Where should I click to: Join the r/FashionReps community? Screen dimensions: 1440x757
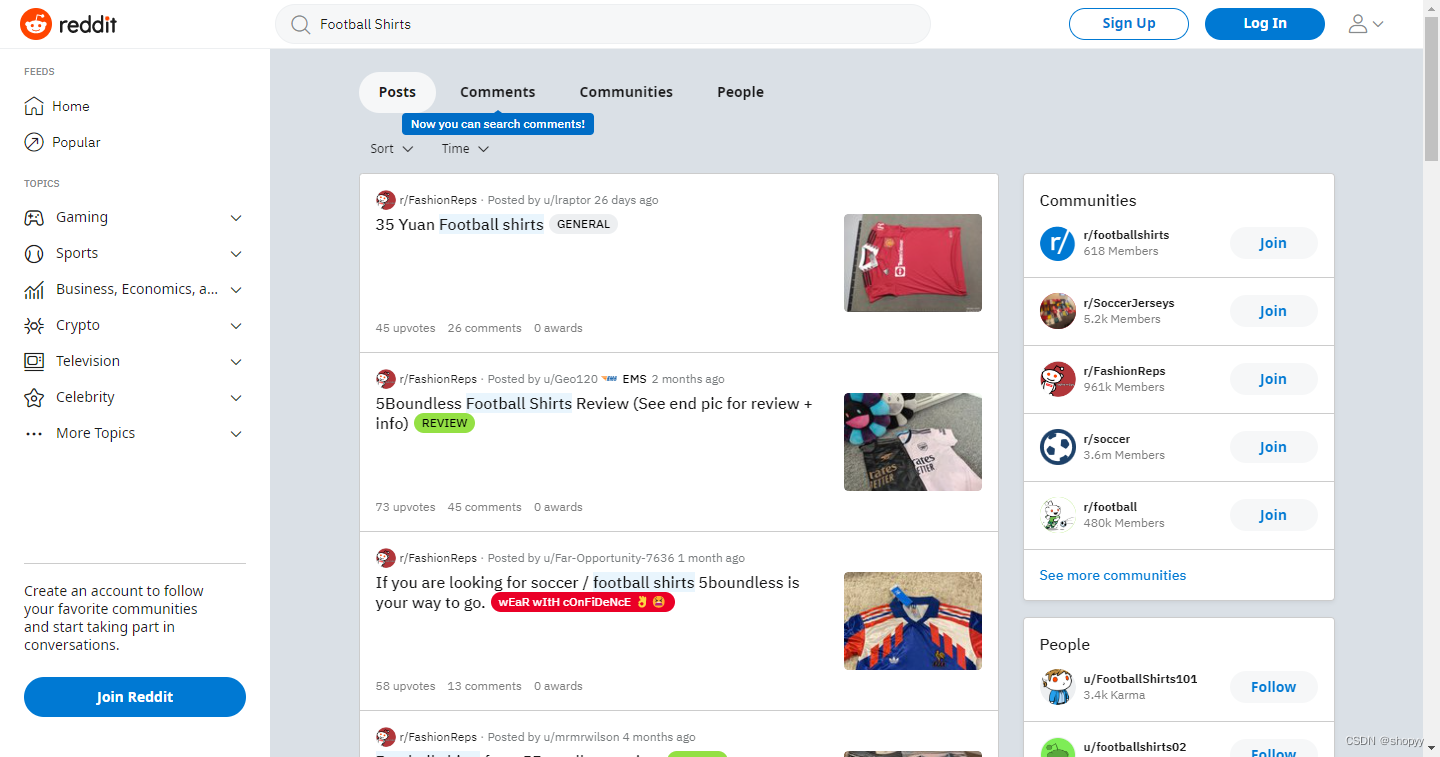(1273, 379)
